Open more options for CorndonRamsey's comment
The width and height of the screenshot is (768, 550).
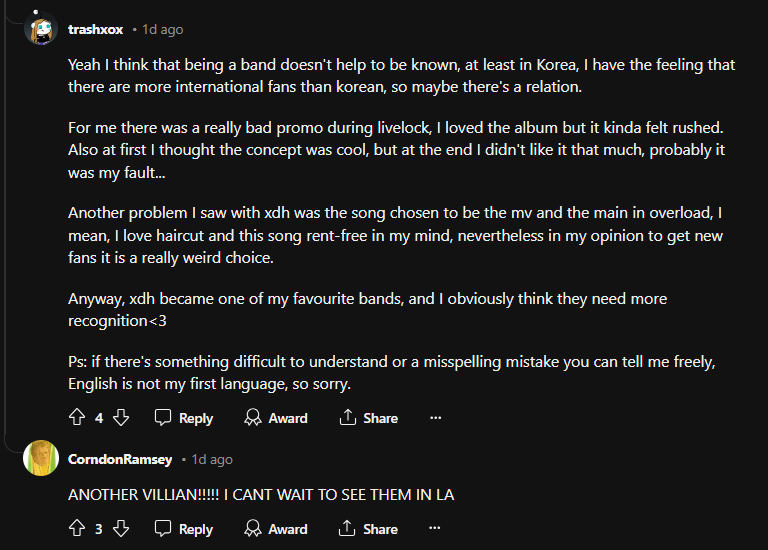pyautogui.click(x=435, y=529)
